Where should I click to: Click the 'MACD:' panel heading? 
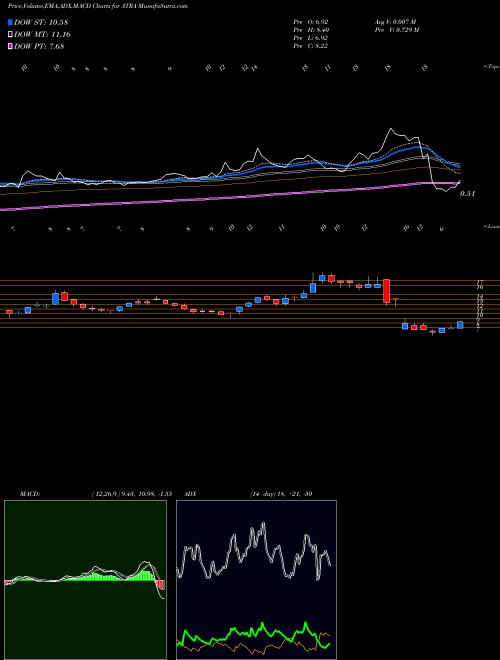(x=30, y=494)
